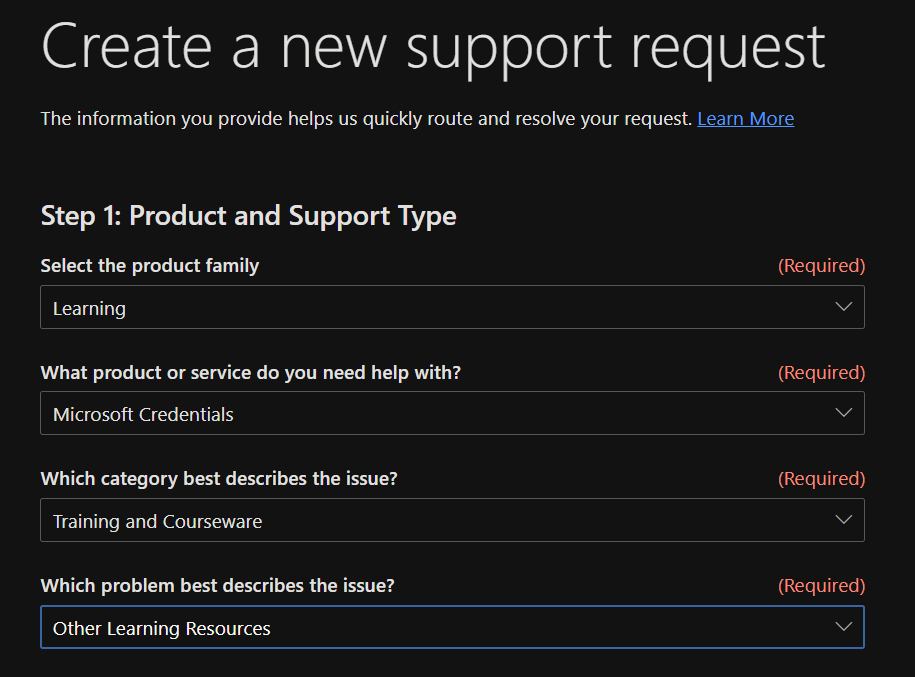Open the Learn More link
Image resolution: width=915 pixels, height=677 pixels.
pyautogui.click(x=745, y=118)
